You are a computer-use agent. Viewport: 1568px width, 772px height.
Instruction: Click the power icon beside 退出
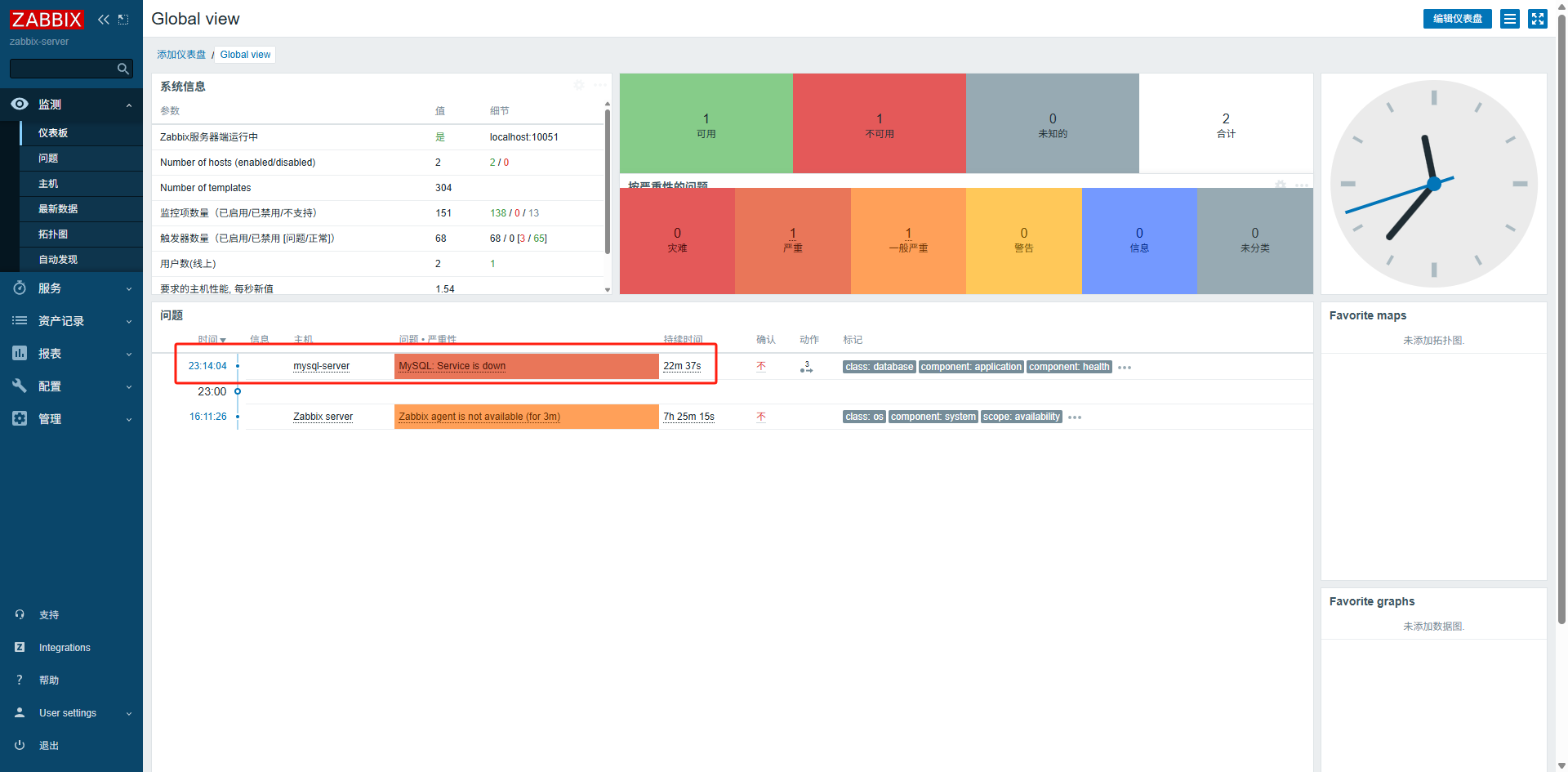20,745
